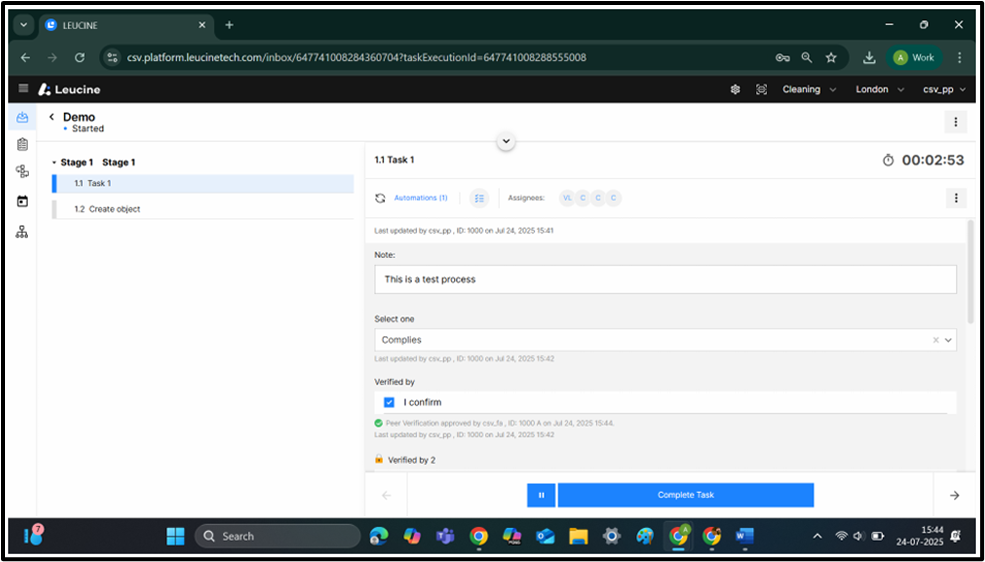This screenshot has width=985, height=562.
Task: Open the calendar icon in sidebar
Action: (22, 201)
